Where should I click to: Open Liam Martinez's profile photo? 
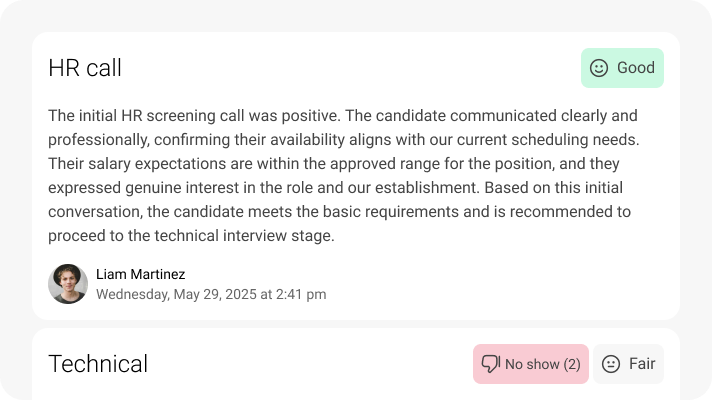[x=68, y=284]
